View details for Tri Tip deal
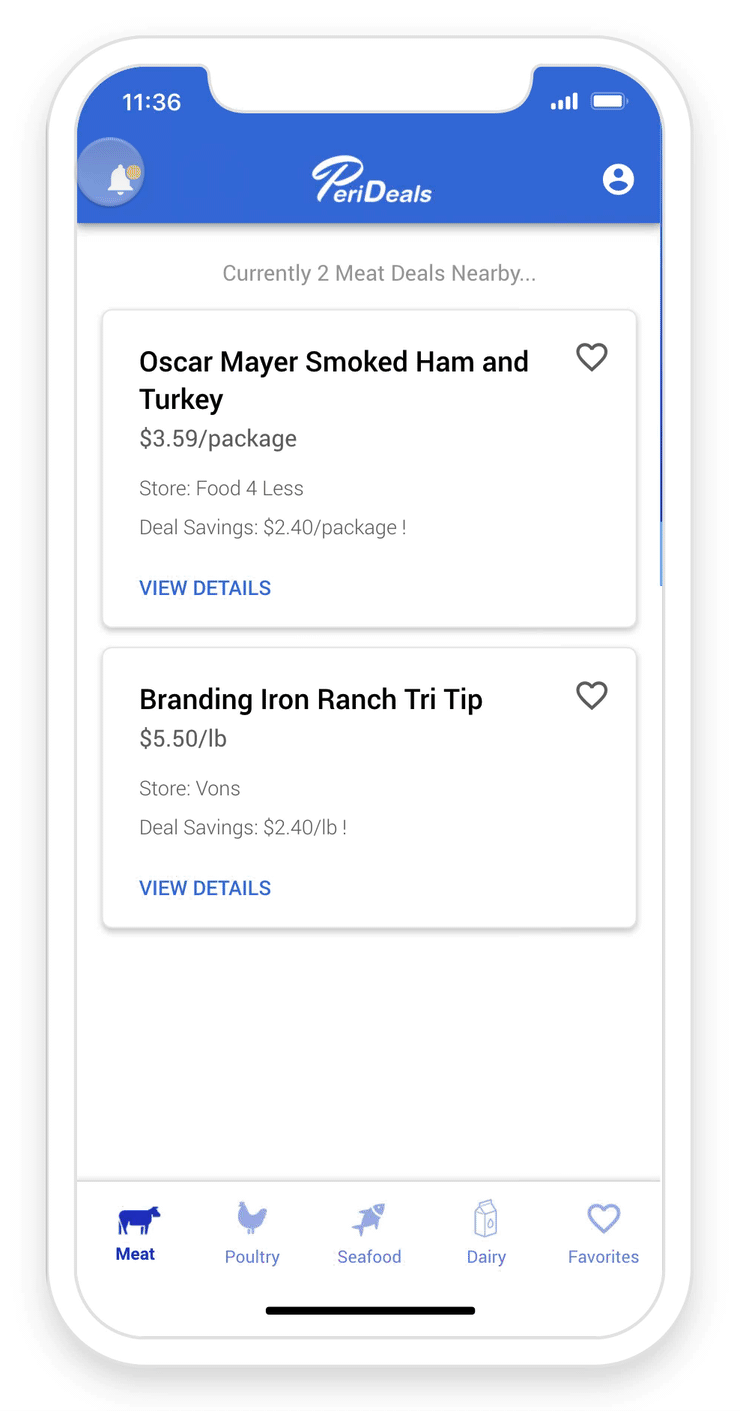740x1412 pixels. [205, 888]
